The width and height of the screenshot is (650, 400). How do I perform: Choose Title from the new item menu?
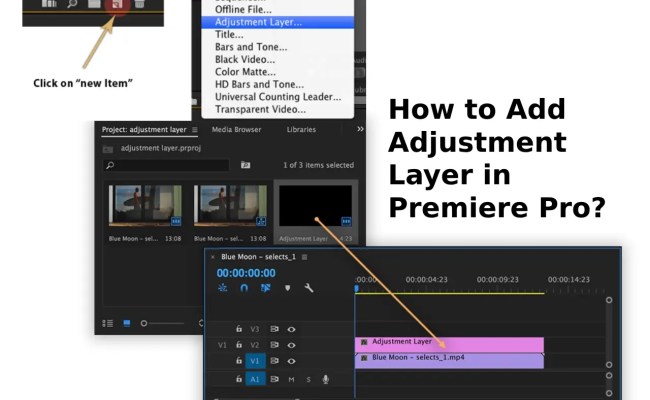[x=229, y=34]
